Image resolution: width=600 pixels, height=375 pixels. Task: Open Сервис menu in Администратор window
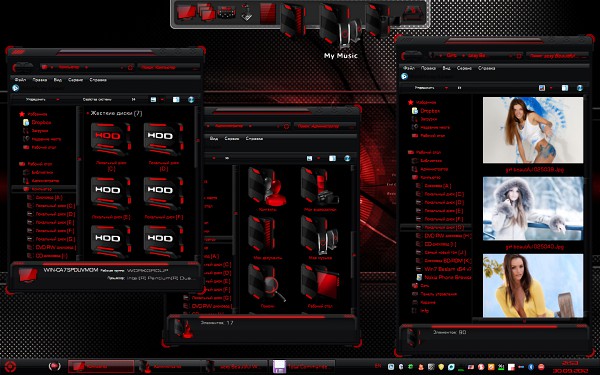(x=232, y=139)
